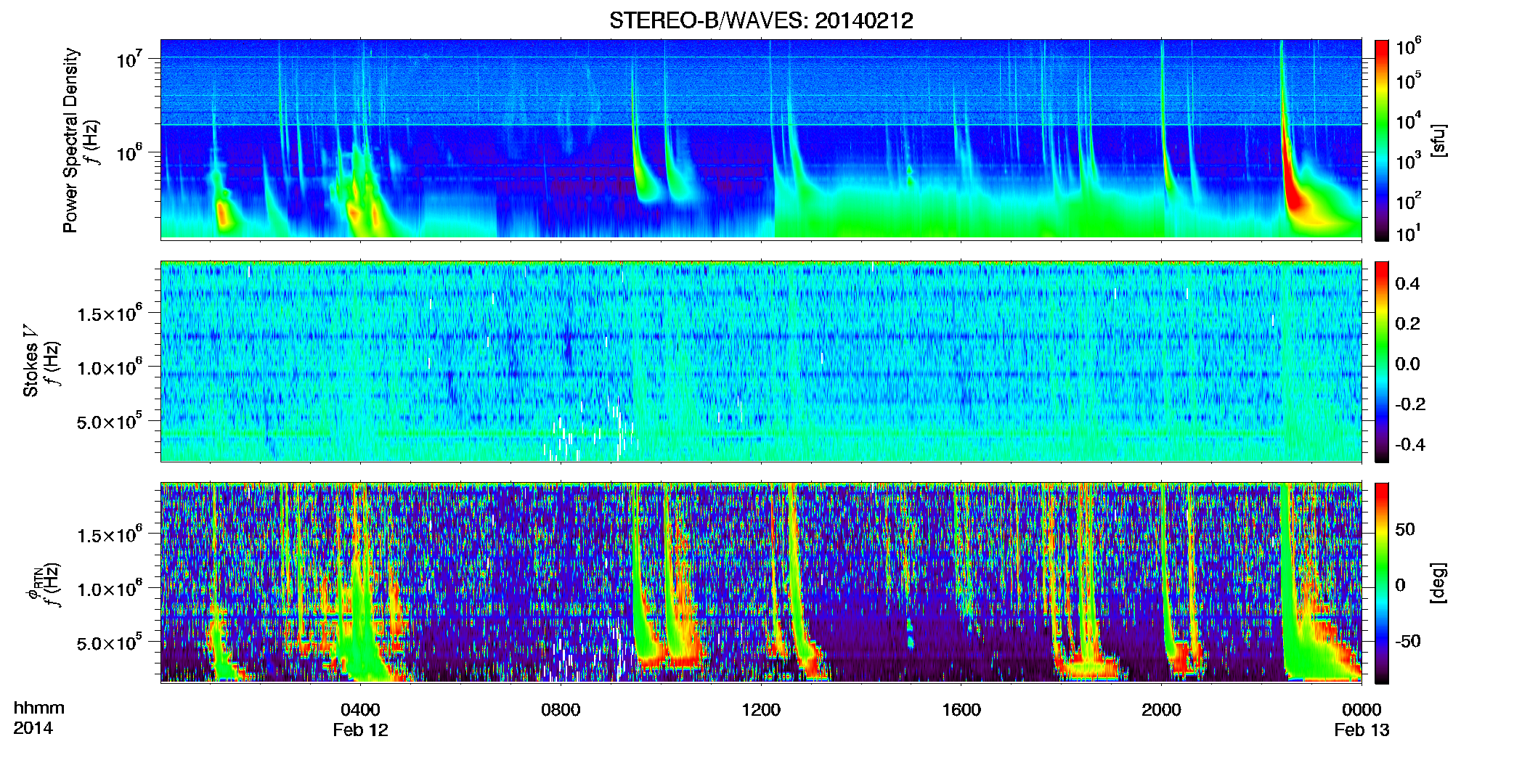Viewport: 1522px width, 784px height.
Task: Click the Stokes V spectrogram panel
Action: (x=761, y=361)
